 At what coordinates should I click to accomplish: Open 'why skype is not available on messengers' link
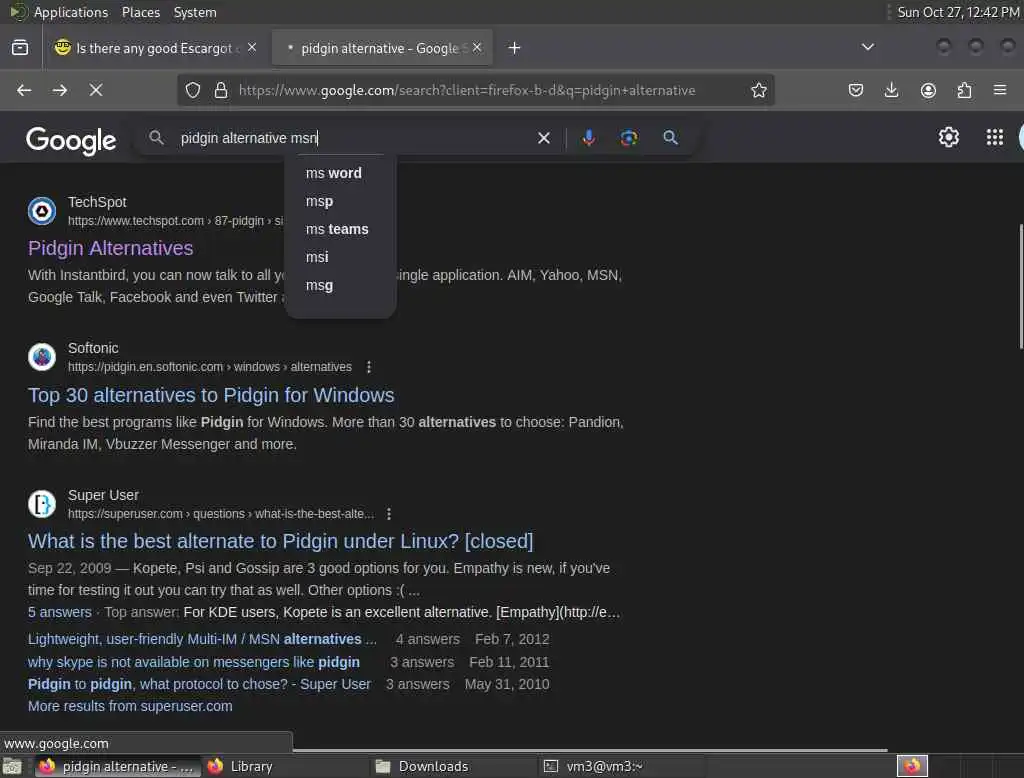tap(194, 662)
